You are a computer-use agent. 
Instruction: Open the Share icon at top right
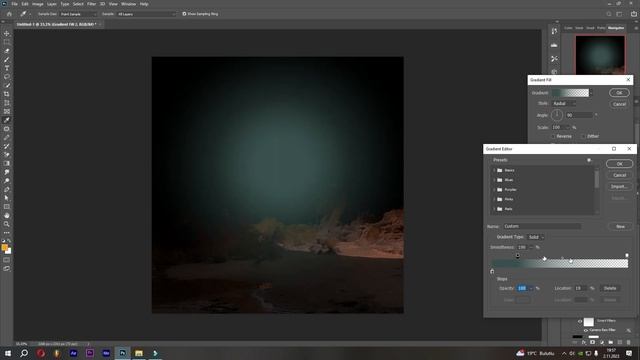633,14
